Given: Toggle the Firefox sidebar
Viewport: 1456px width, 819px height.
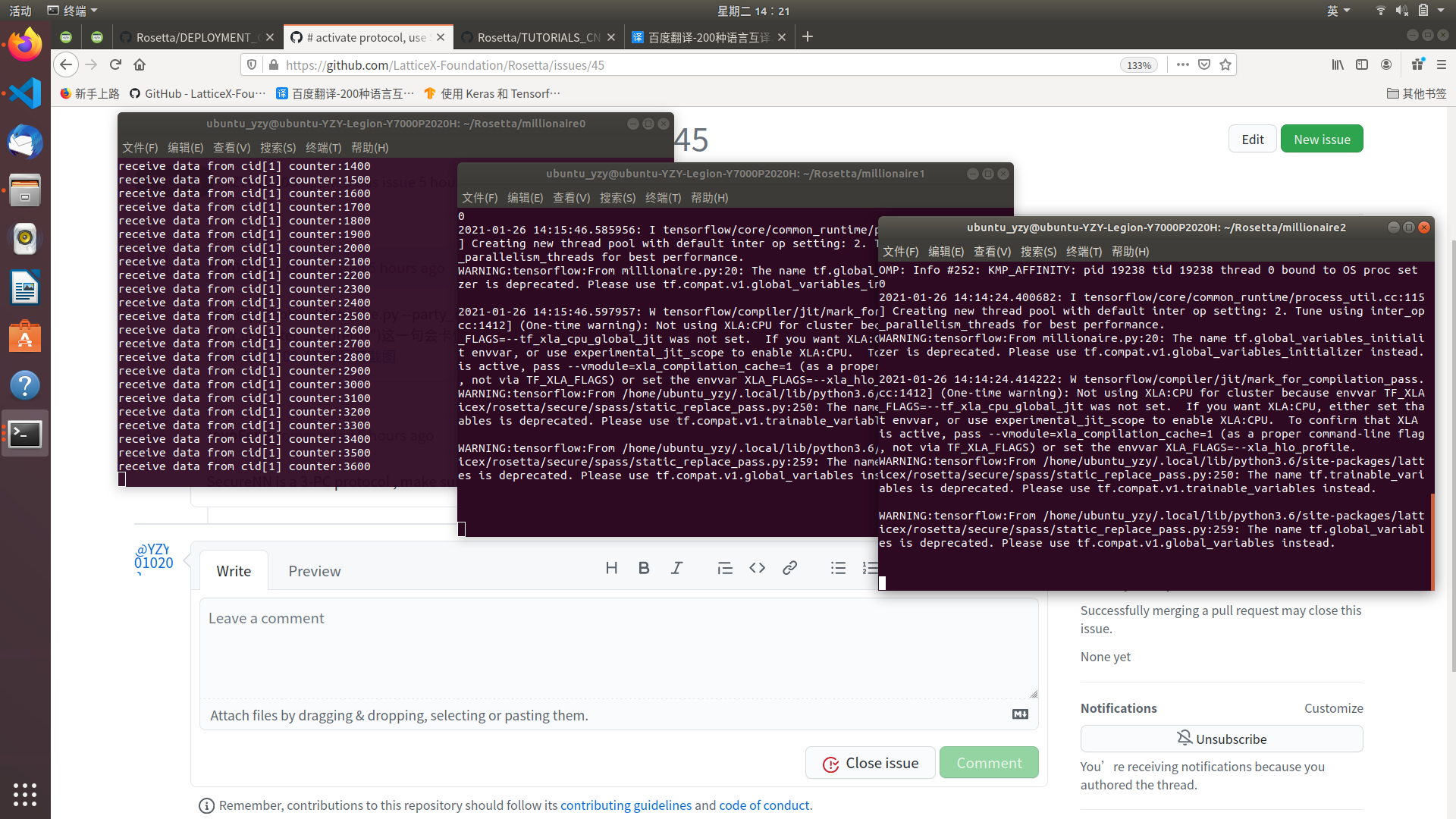Looking at the screenshot, I should [x=1362, y=64].
